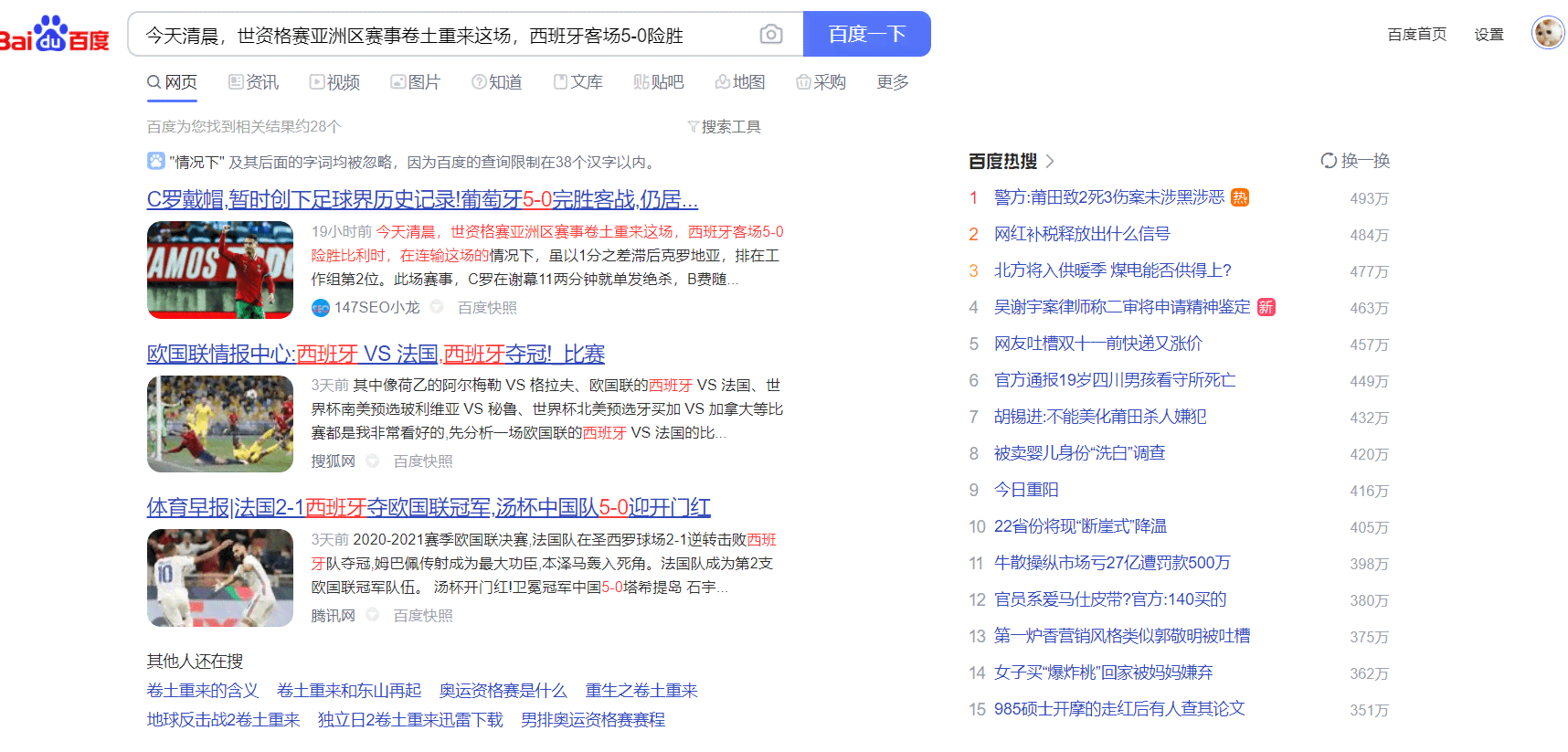This screenshot has height=752, width=1568.
Task: Click related search 独立日2卷土重来迅雷下载
Action: tap(410, 720)
